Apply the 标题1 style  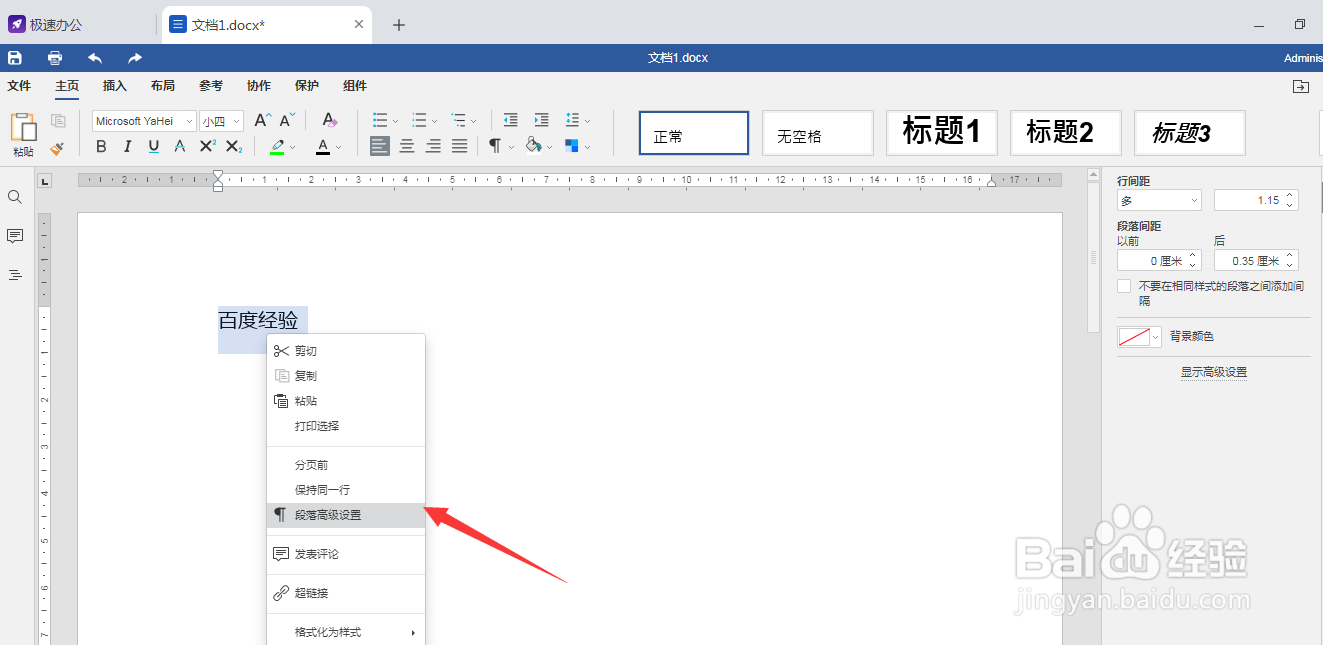pyautogui.click(x=941, y=132)
